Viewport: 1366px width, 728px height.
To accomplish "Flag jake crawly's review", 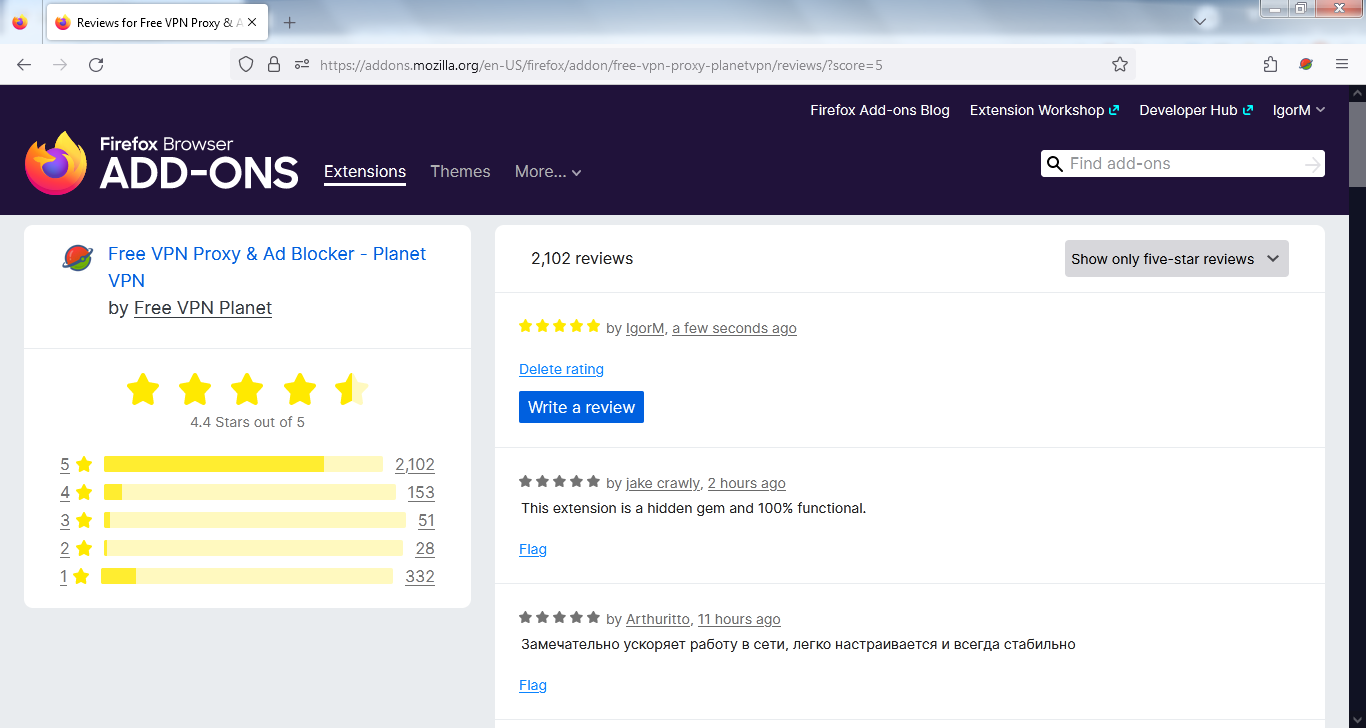I will [x=533, y=550].
